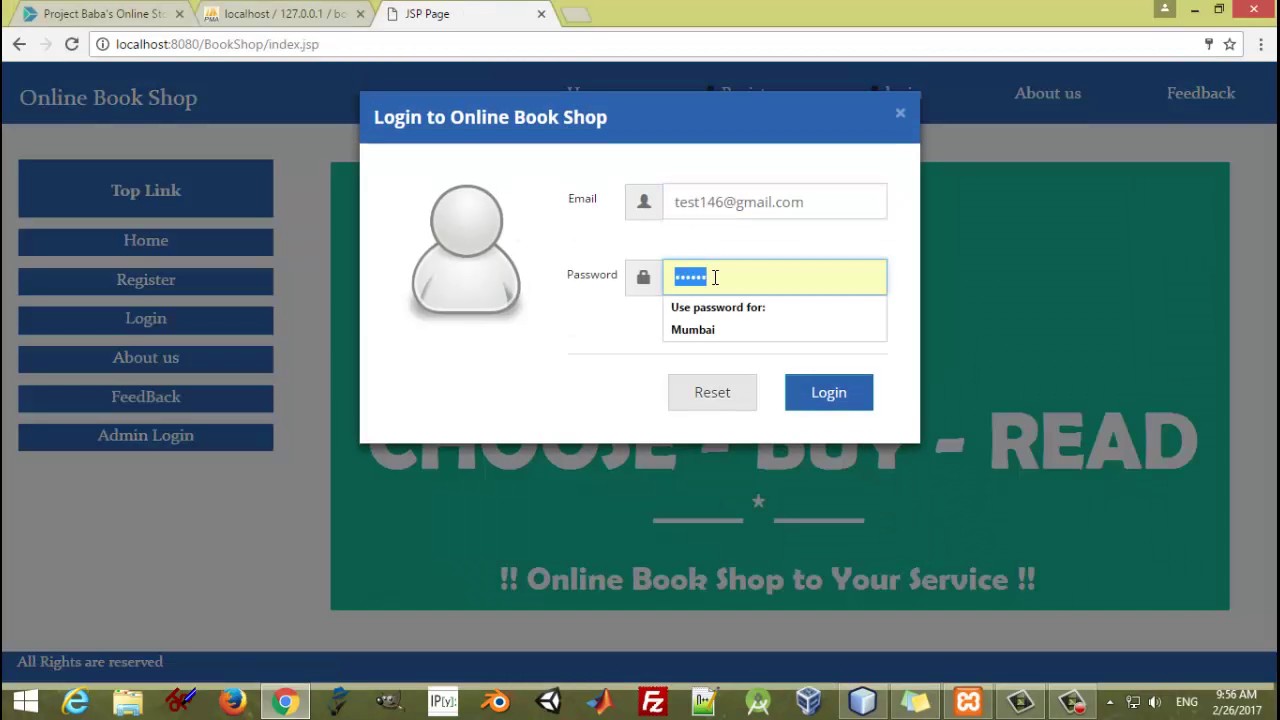
Task: Click the avatar image in login dialog
Action: [466, 250]
